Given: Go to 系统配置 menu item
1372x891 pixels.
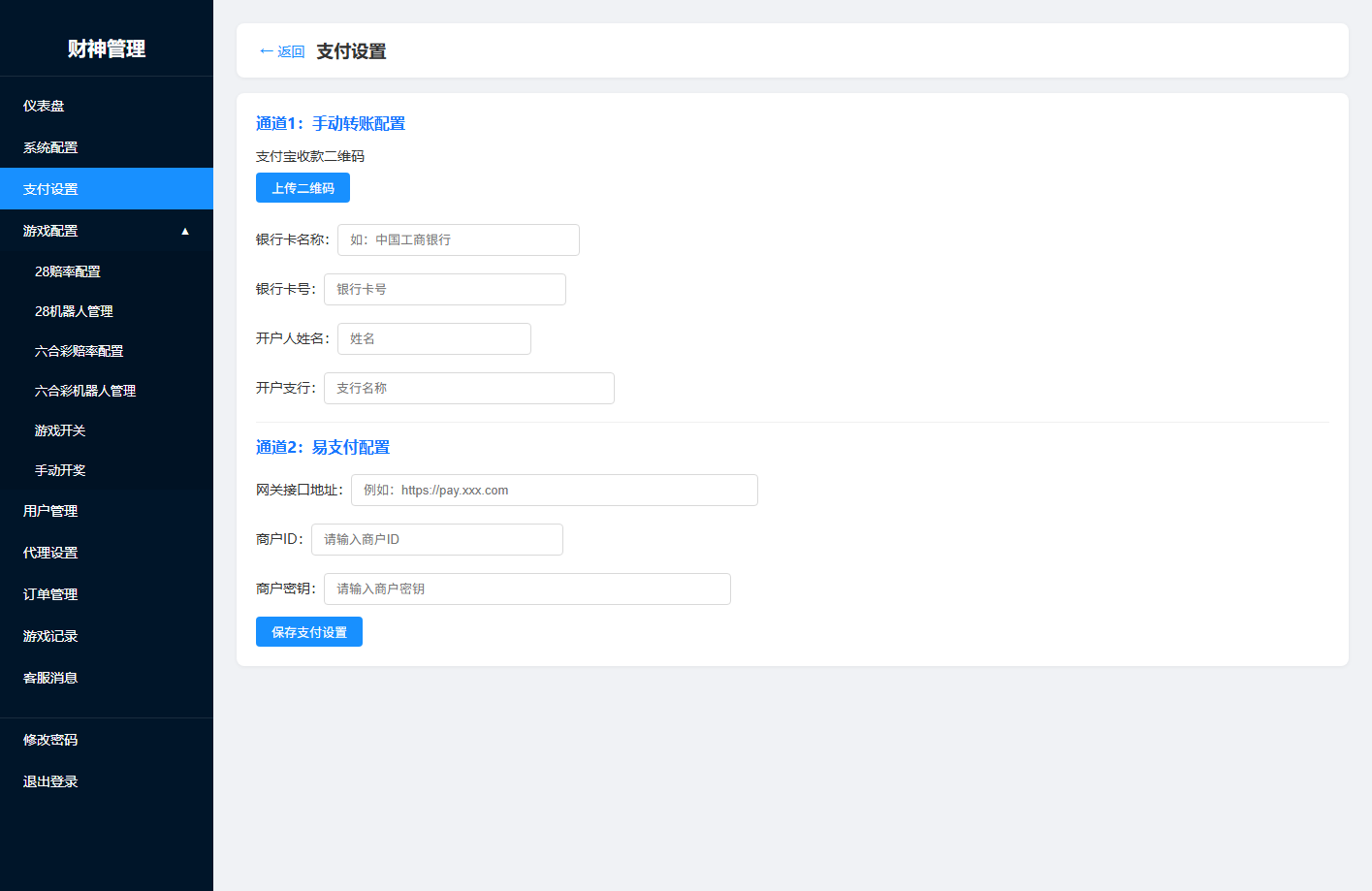Looking at the screenshot, I should point(107,147).
